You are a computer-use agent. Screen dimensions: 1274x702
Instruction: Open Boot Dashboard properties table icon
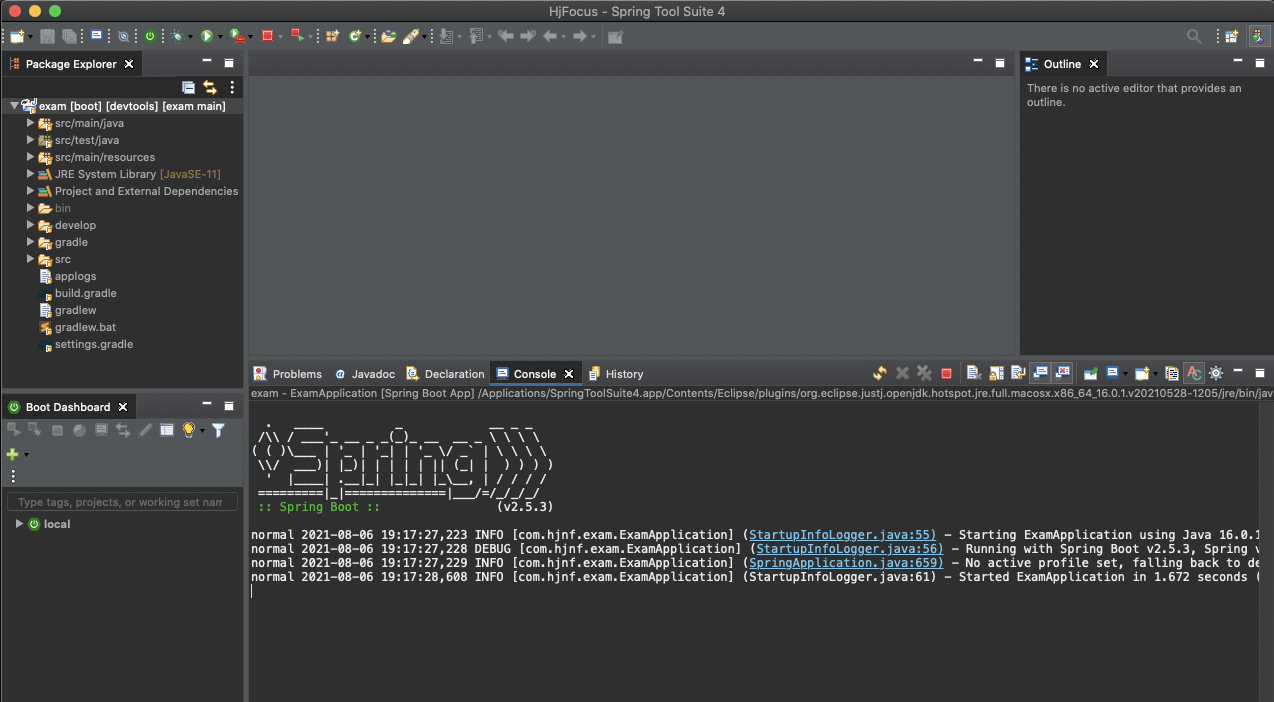(167, 430)
